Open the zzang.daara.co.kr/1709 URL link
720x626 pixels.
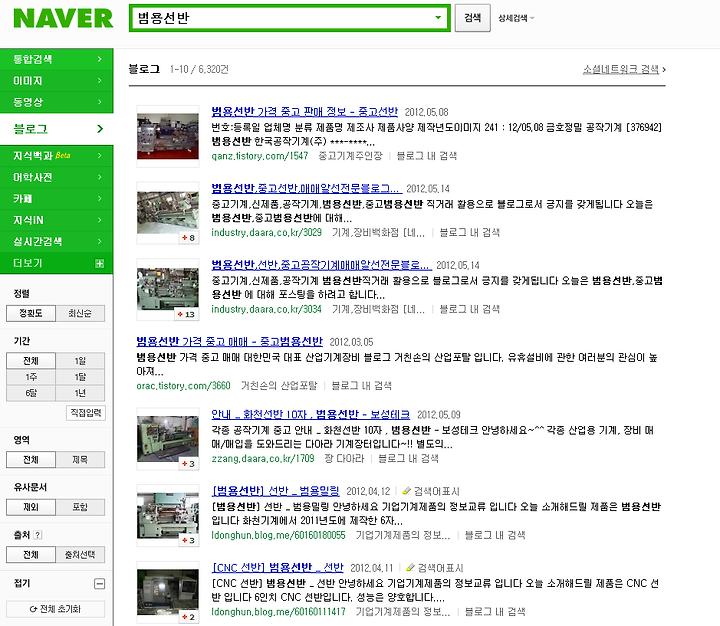[x=263, y=458]
